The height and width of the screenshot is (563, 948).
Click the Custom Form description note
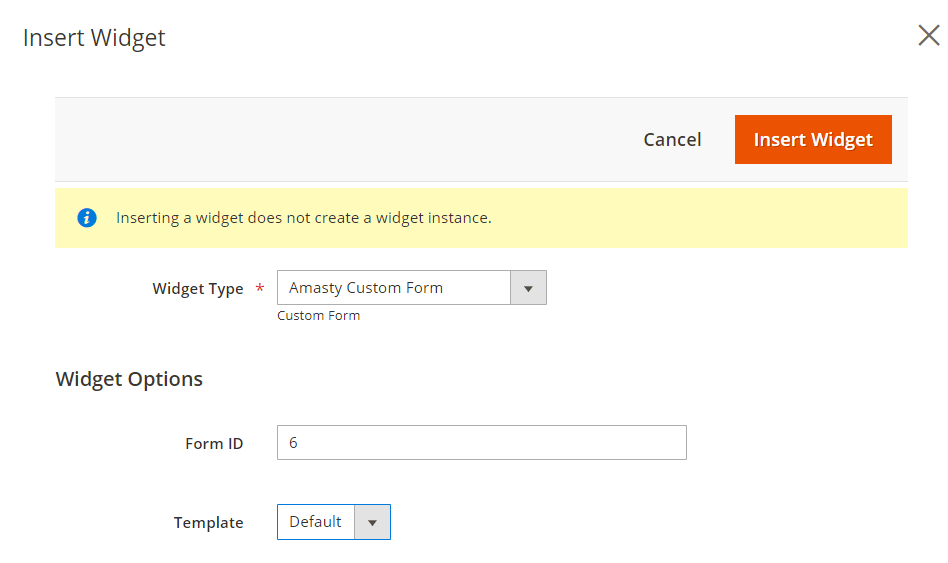318,316
